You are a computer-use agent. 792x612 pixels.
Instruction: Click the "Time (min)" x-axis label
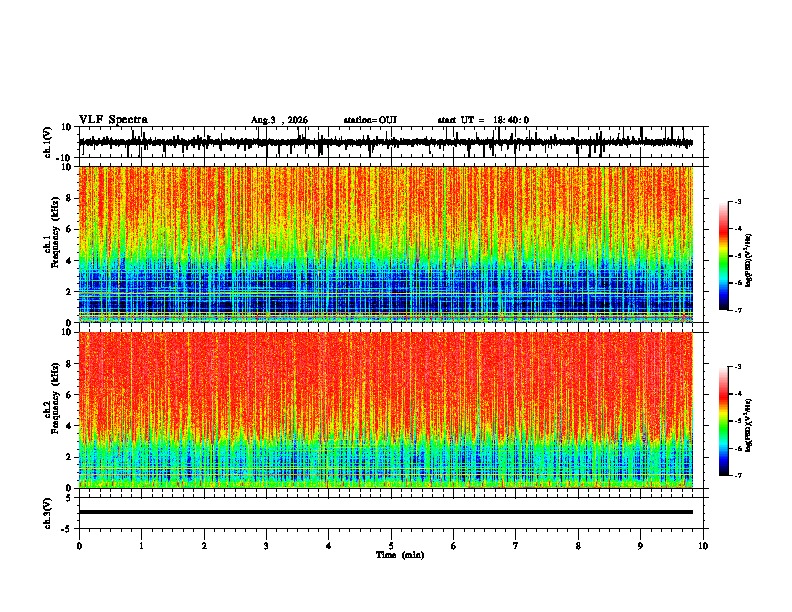(400, 555)
